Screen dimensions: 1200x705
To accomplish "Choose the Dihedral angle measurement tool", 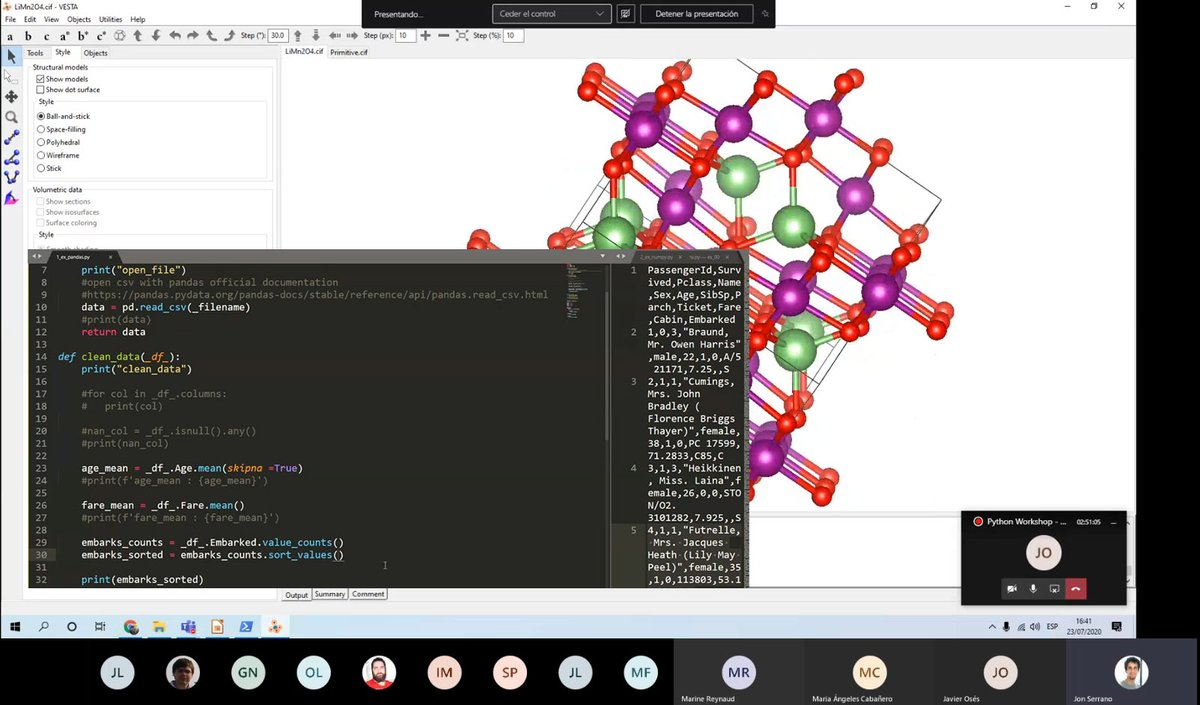I will (12, 177).
